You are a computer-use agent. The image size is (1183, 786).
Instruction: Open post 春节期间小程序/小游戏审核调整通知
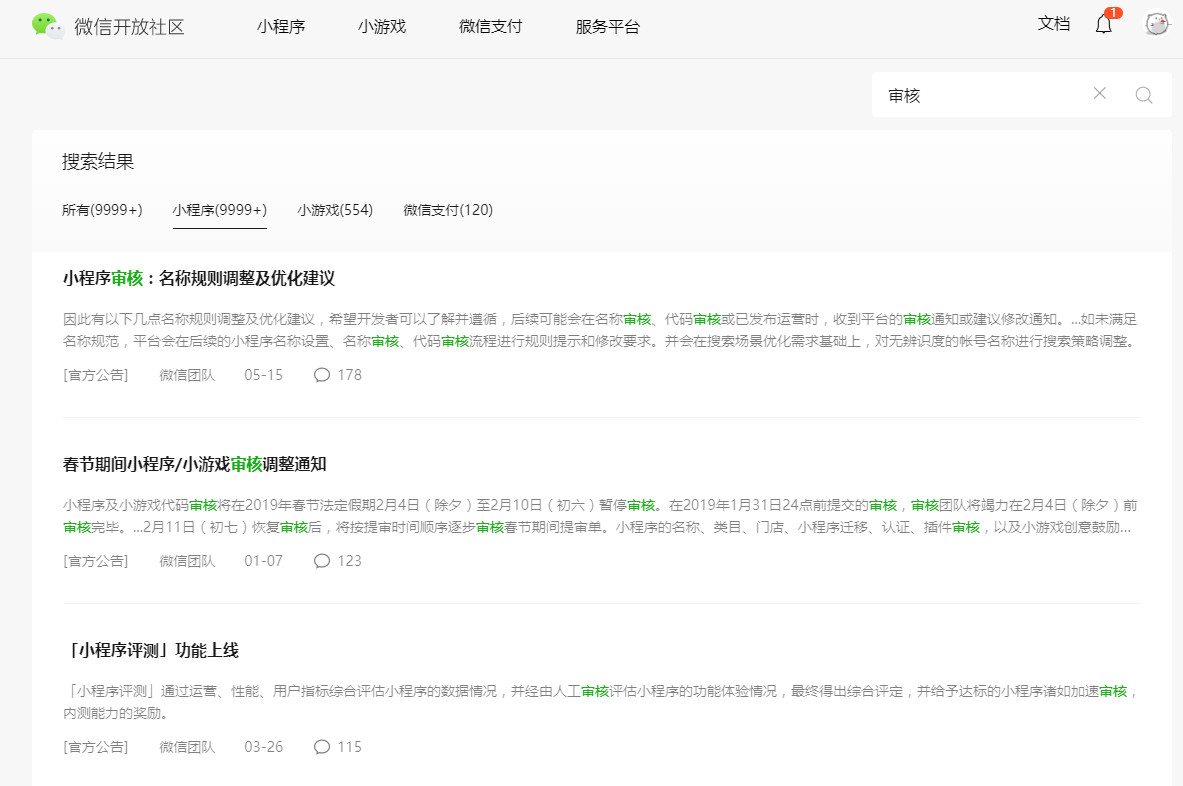pyautogui.click(x=195, y=465)
